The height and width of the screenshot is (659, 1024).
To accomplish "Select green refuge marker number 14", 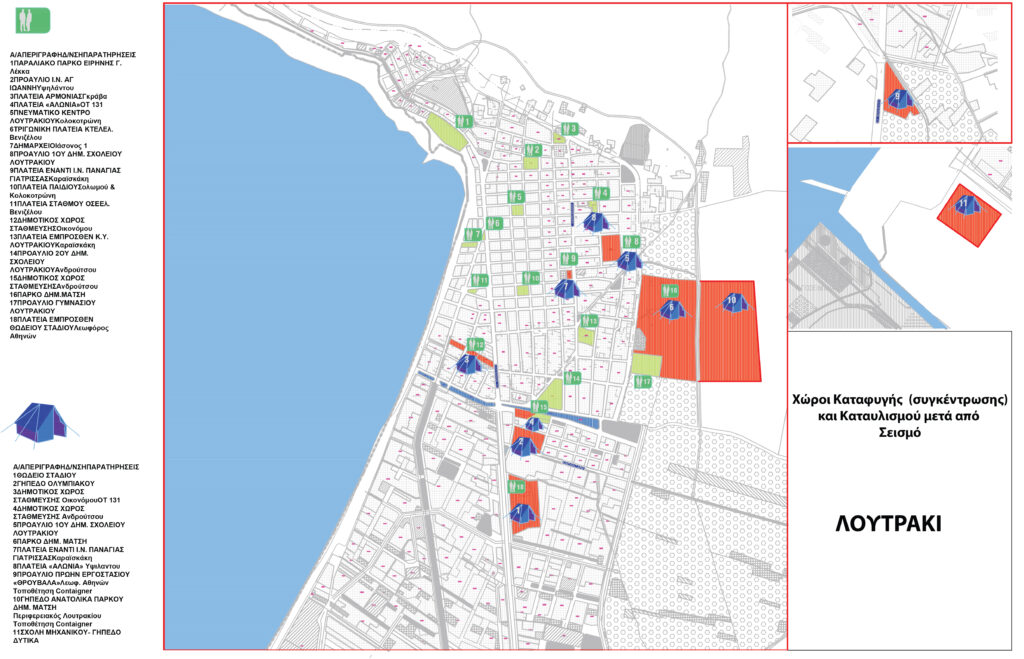I will pyautogui.click(x=571, y=379).
